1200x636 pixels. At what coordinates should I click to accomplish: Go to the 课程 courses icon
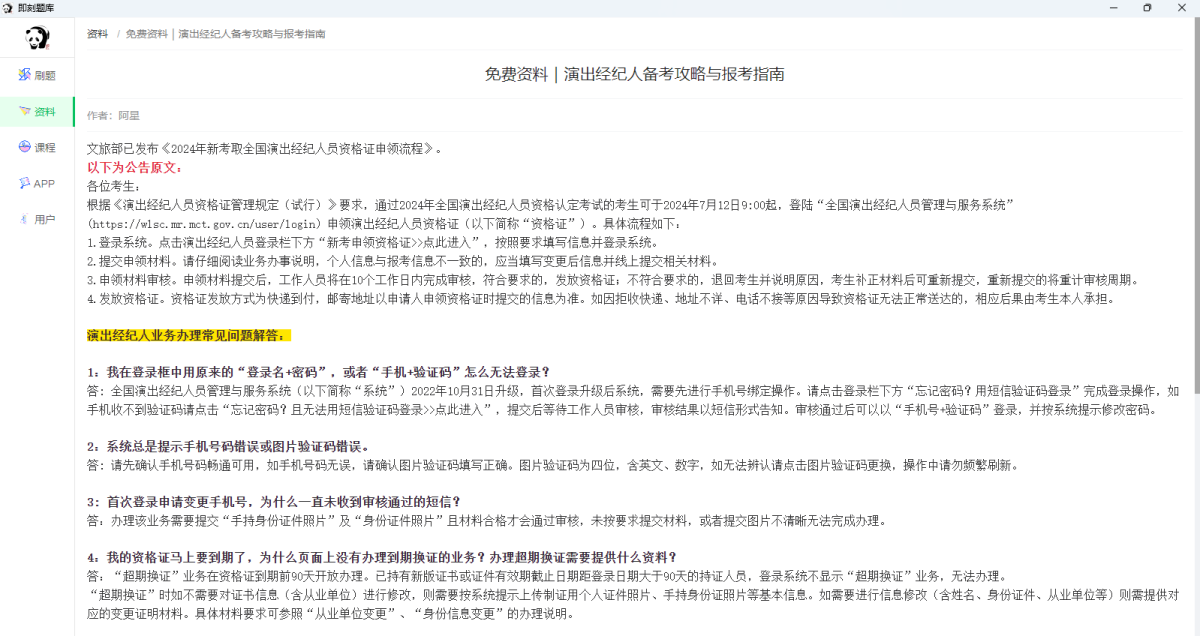click(x=25, y=147)
